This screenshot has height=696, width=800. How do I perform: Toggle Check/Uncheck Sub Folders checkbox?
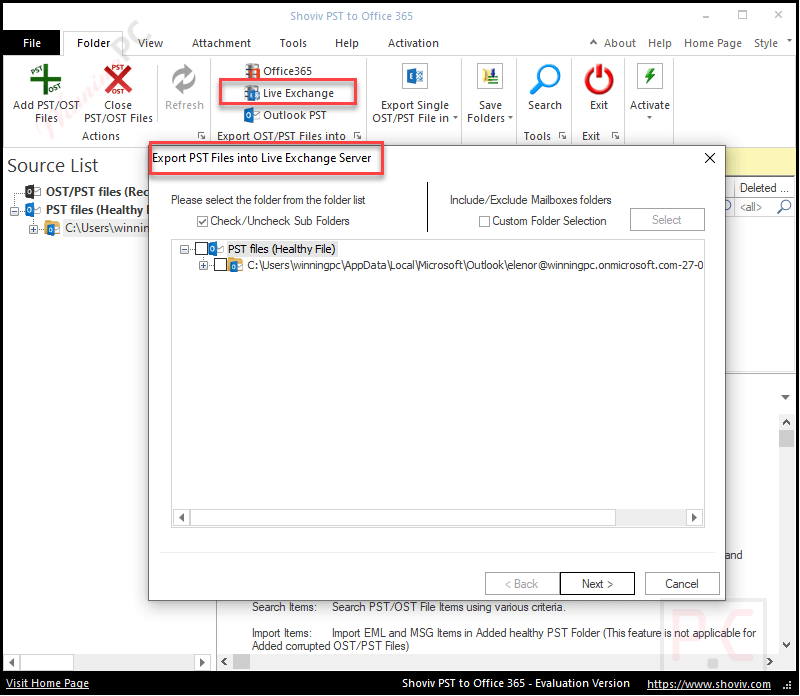pos(202,221)
